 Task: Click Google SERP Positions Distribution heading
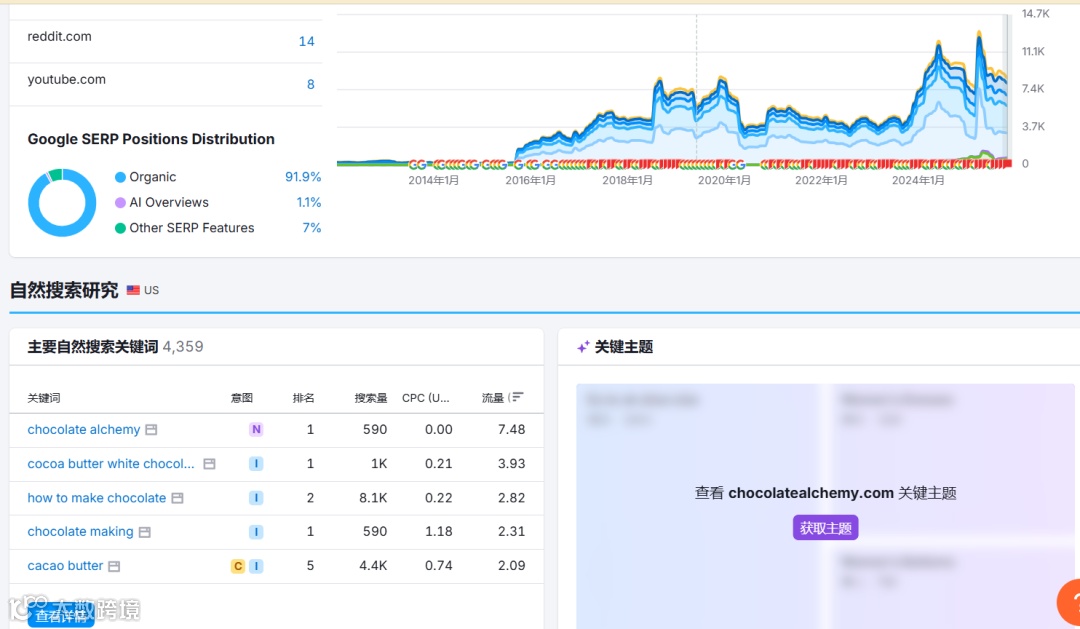coord(151,139)
